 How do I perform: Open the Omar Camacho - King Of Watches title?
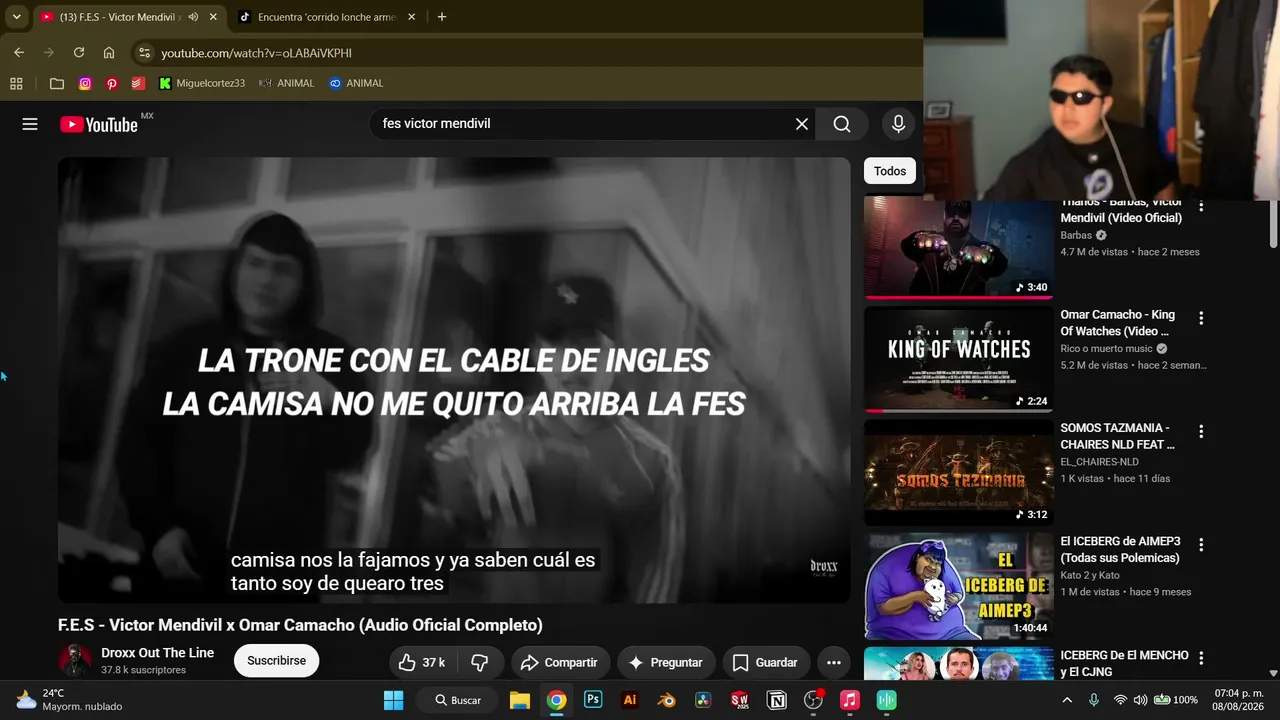coord(1118,323)
